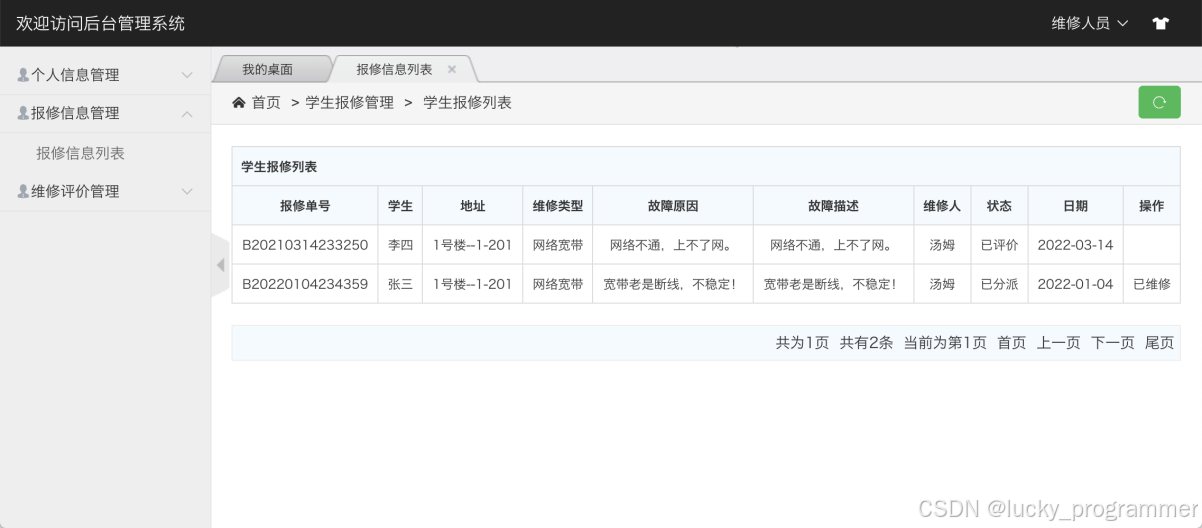Click order number B20210314233250
This screenshot has height=528, width=1202.
tap(305, 244)
